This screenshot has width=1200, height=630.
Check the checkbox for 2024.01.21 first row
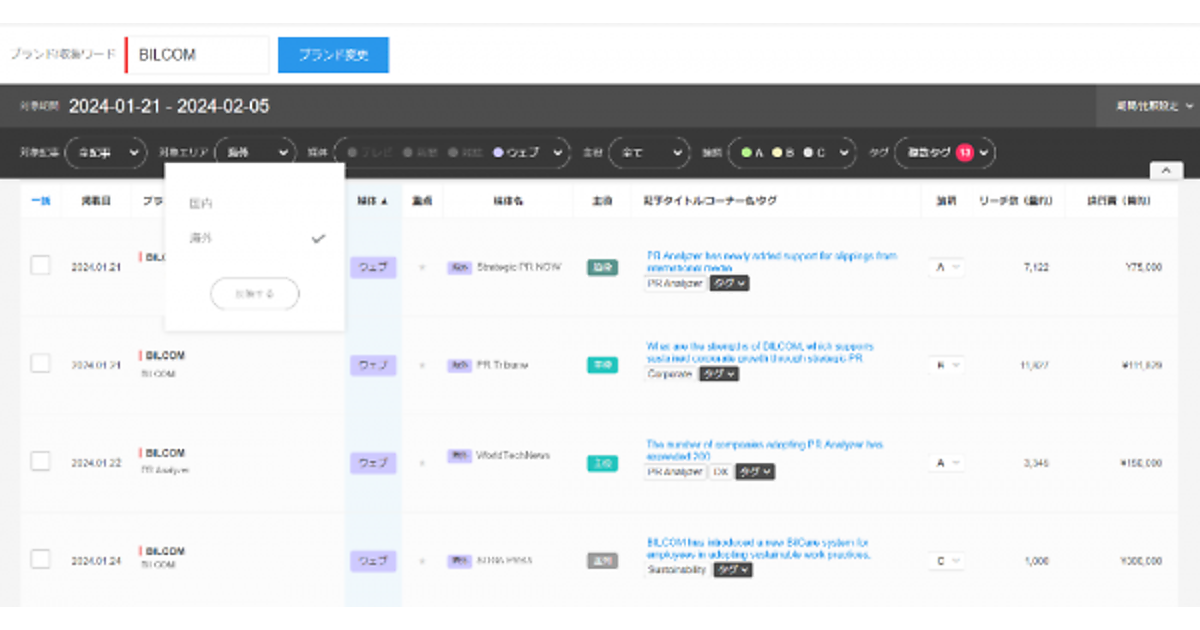(41, 266)
